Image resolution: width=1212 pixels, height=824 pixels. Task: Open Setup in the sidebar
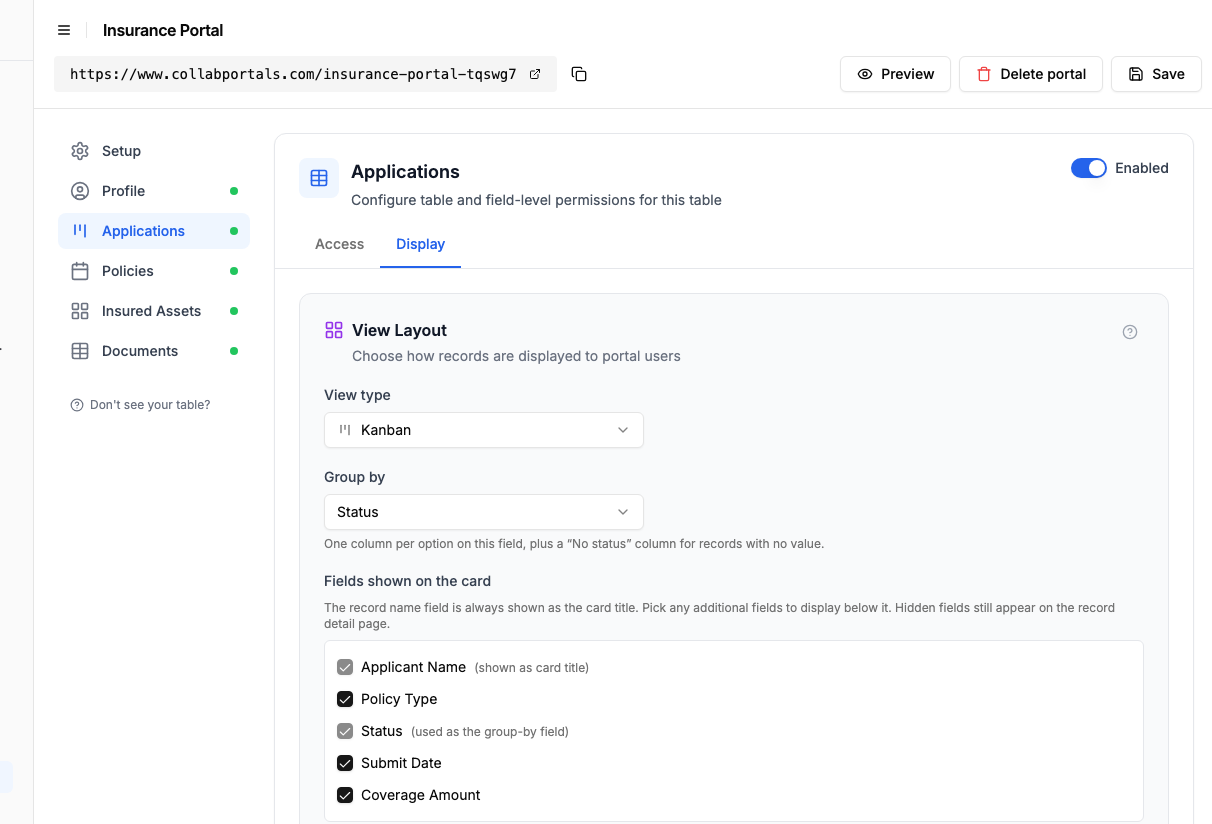pyautogui.click(x=154, y=151)
